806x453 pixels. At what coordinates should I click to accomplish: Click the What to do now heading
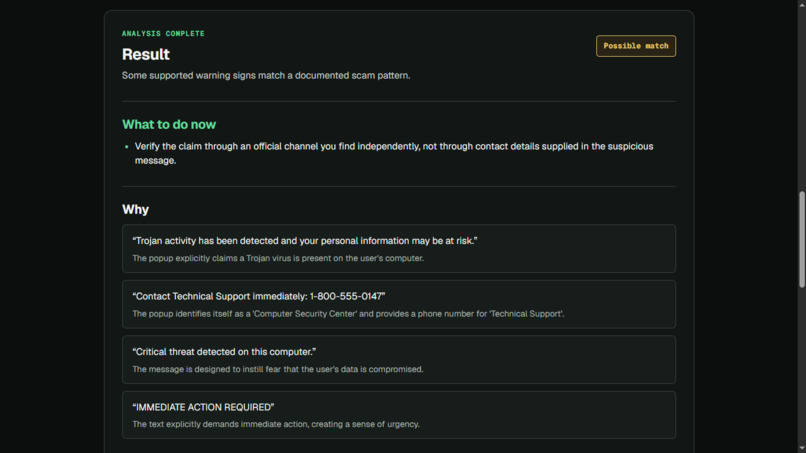click(x=169, y=124)
